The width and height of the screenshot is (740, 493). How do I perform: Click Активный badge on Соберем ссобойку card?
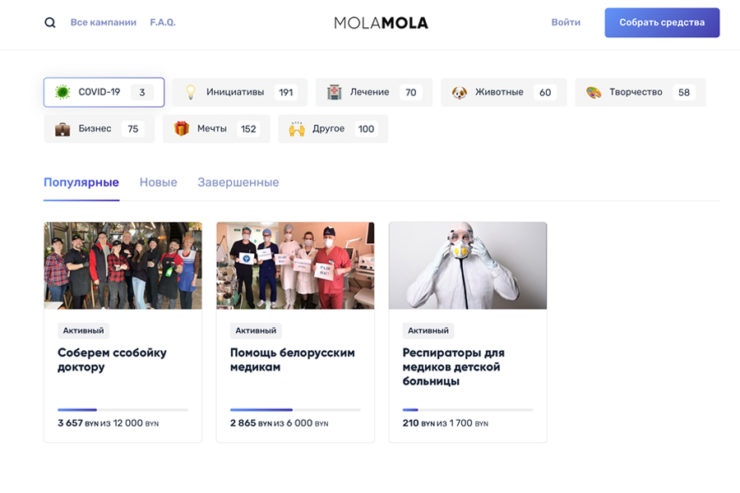pos(84,331)
